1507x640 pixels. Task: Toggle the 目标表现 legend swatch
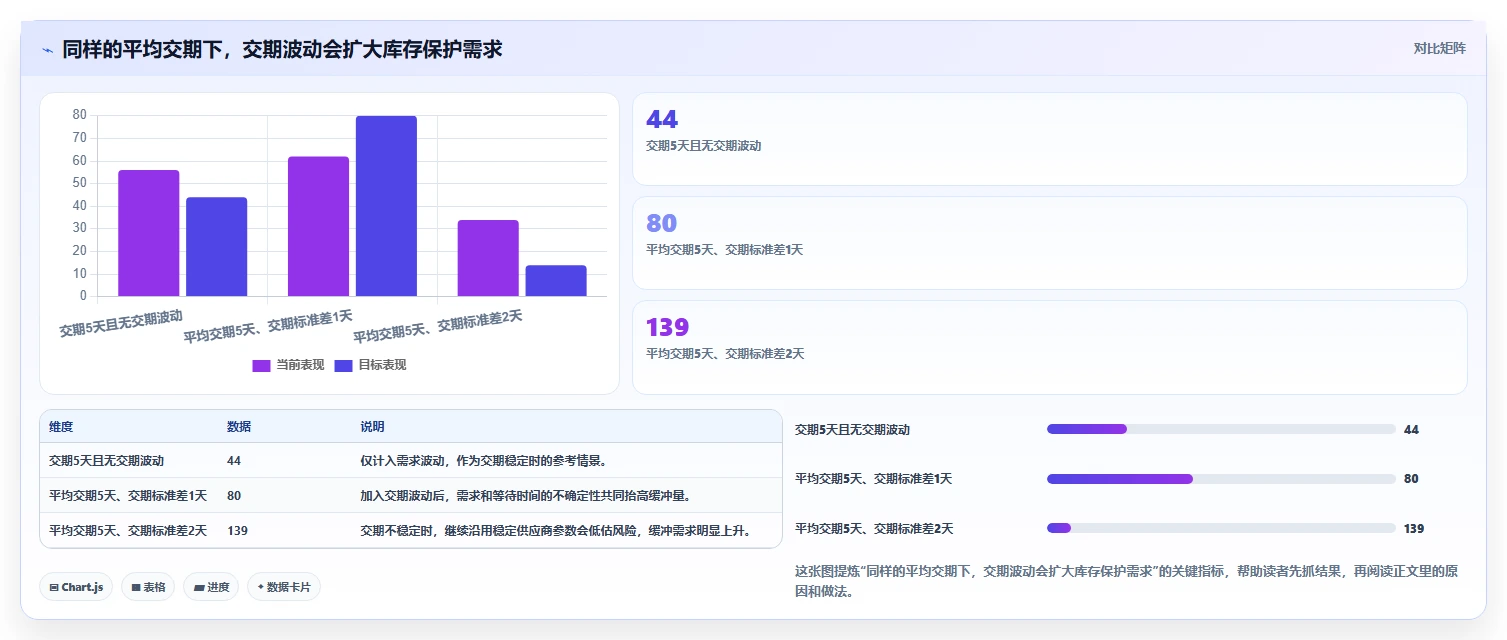pos(343,365)
